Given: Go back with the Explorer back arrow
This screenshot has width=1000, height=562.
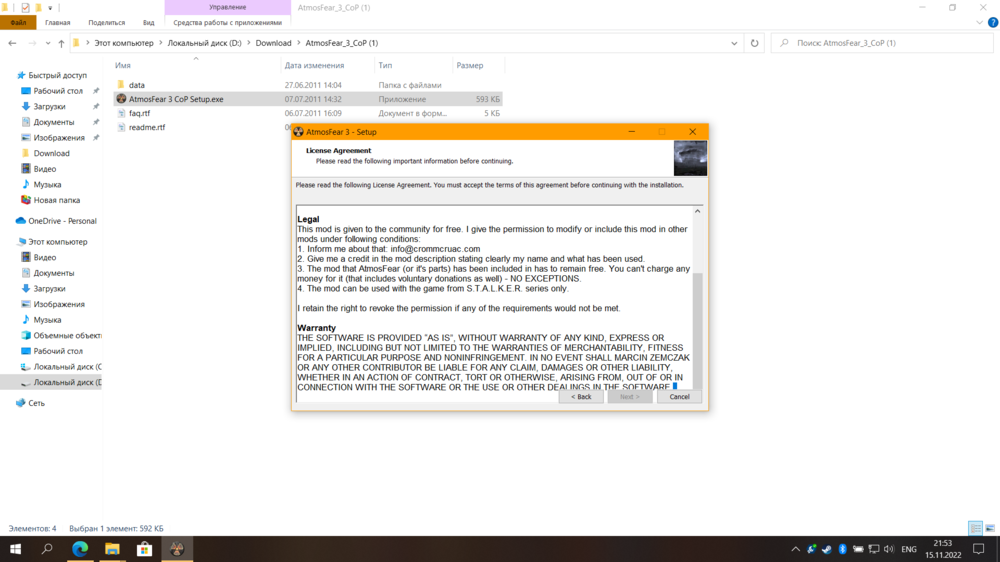Looking at the screenshot, I should pyautogui.click(x=12, y=43).
